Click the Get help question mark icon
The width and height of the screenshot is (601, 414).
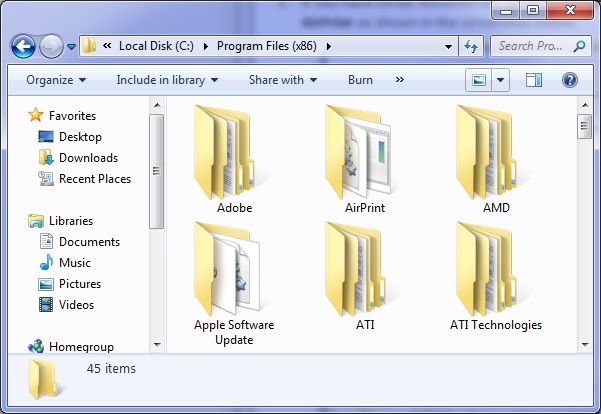pos(569,80)
